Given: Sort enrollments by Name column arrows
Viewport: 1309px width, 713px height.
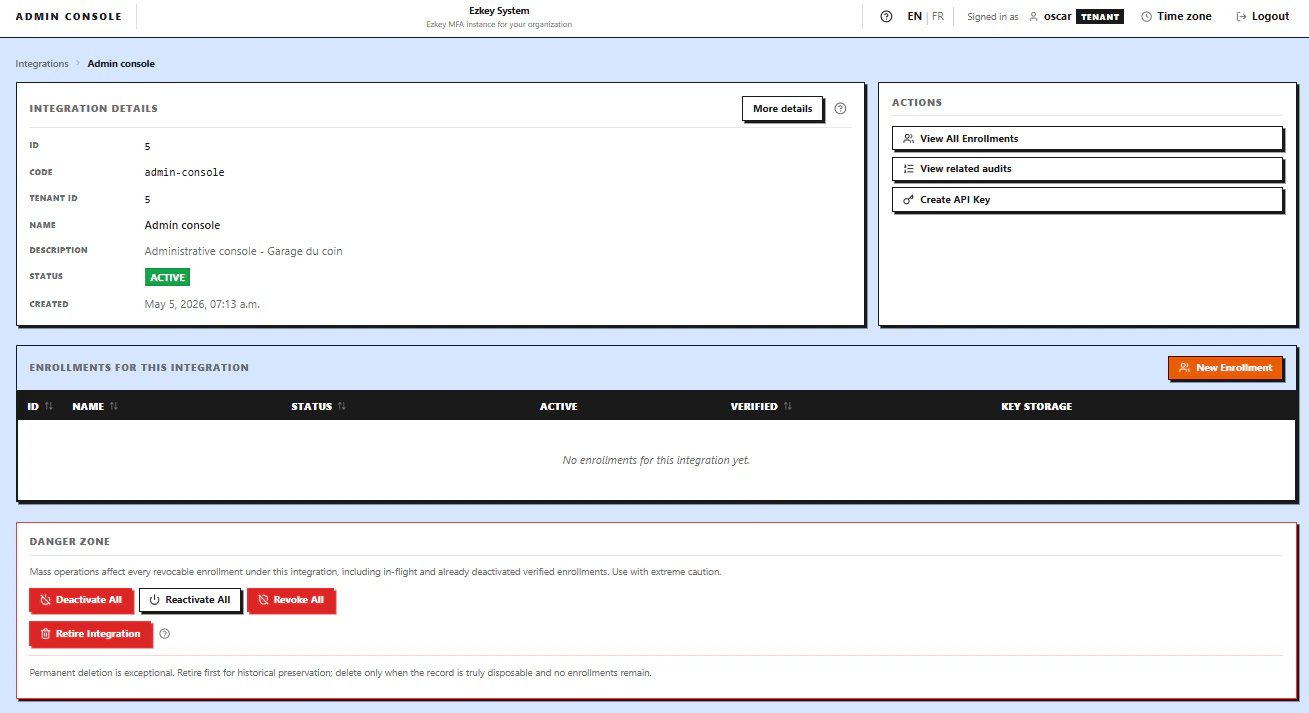Looking at the screenshot, I should (x=114, y=407).
